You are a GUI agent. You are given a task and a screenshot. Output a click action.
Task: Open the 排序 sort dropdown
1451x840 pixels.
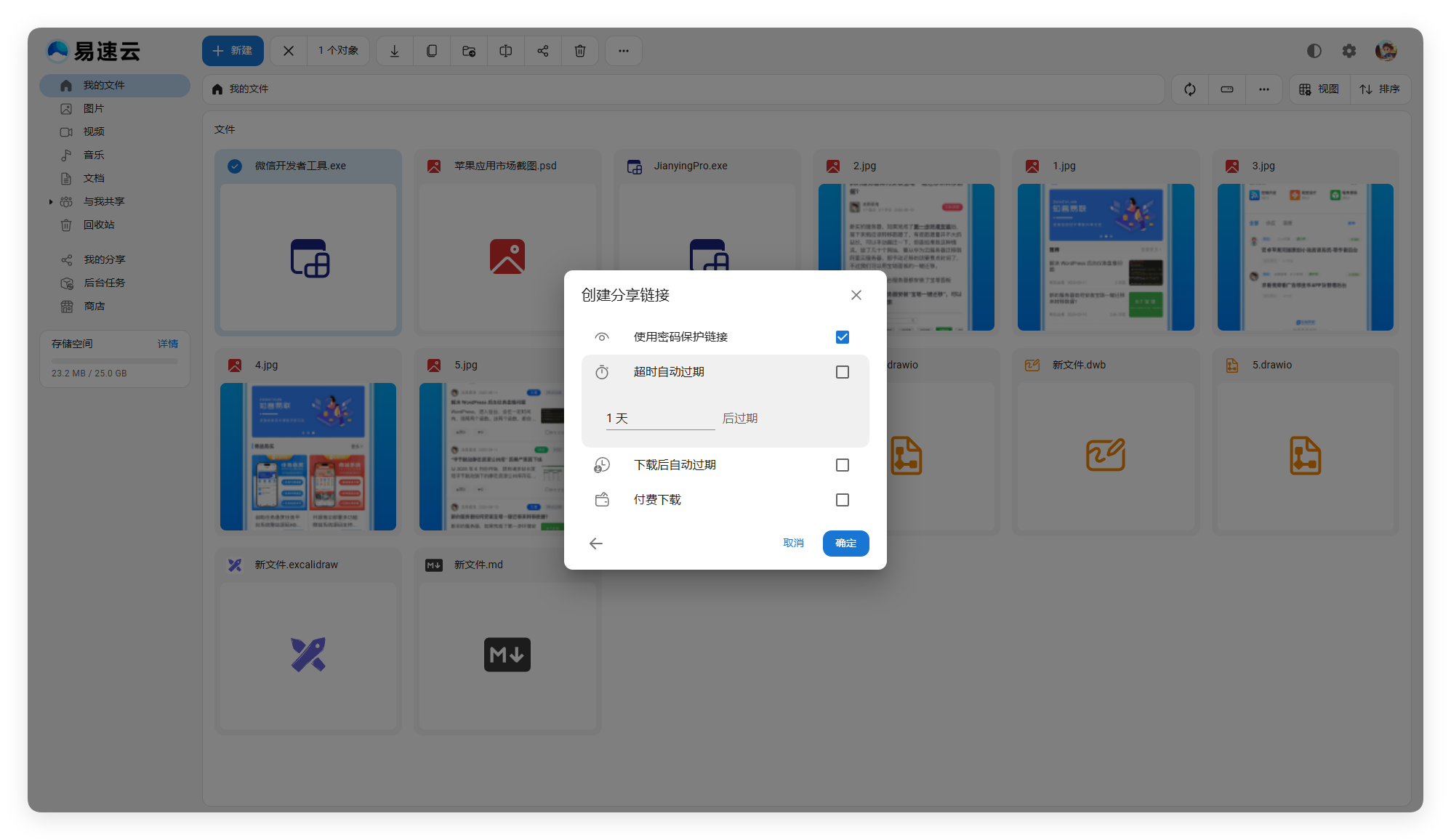click(1380, 89)
